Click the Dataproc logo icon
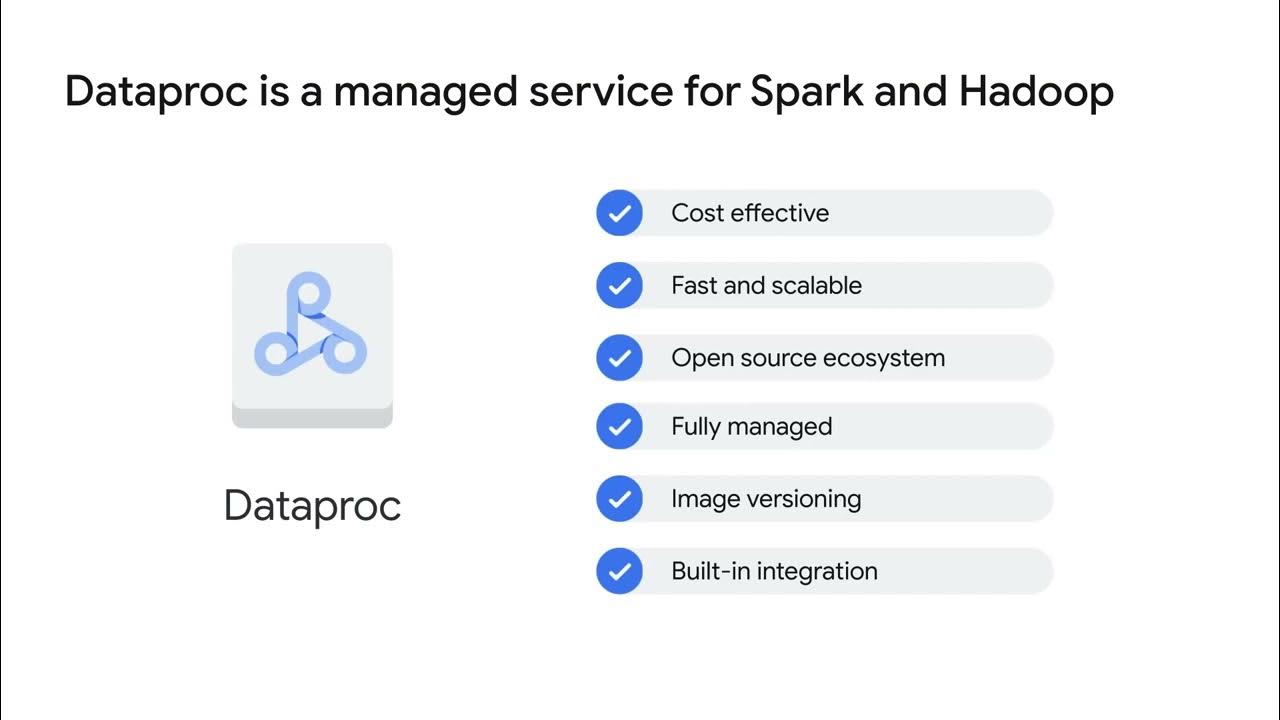 pyautogui.click(x=311, y=325)
